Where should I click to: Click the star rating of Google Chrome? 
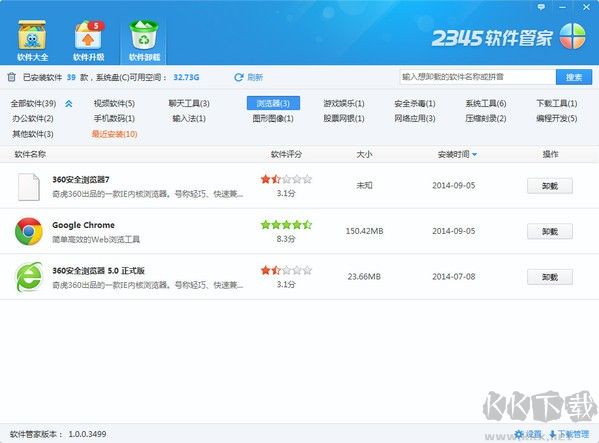(286, 225)
